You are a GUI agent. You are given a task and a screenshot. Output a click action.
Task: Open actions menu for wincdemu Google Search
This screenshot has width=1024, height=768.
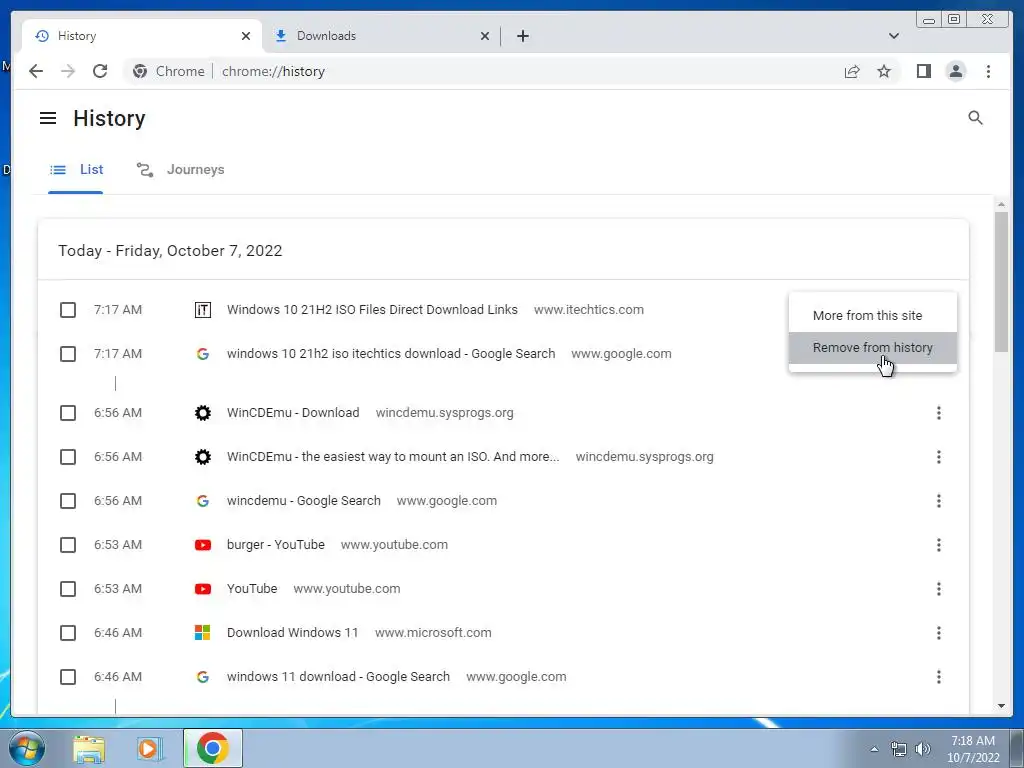point(938,501)
